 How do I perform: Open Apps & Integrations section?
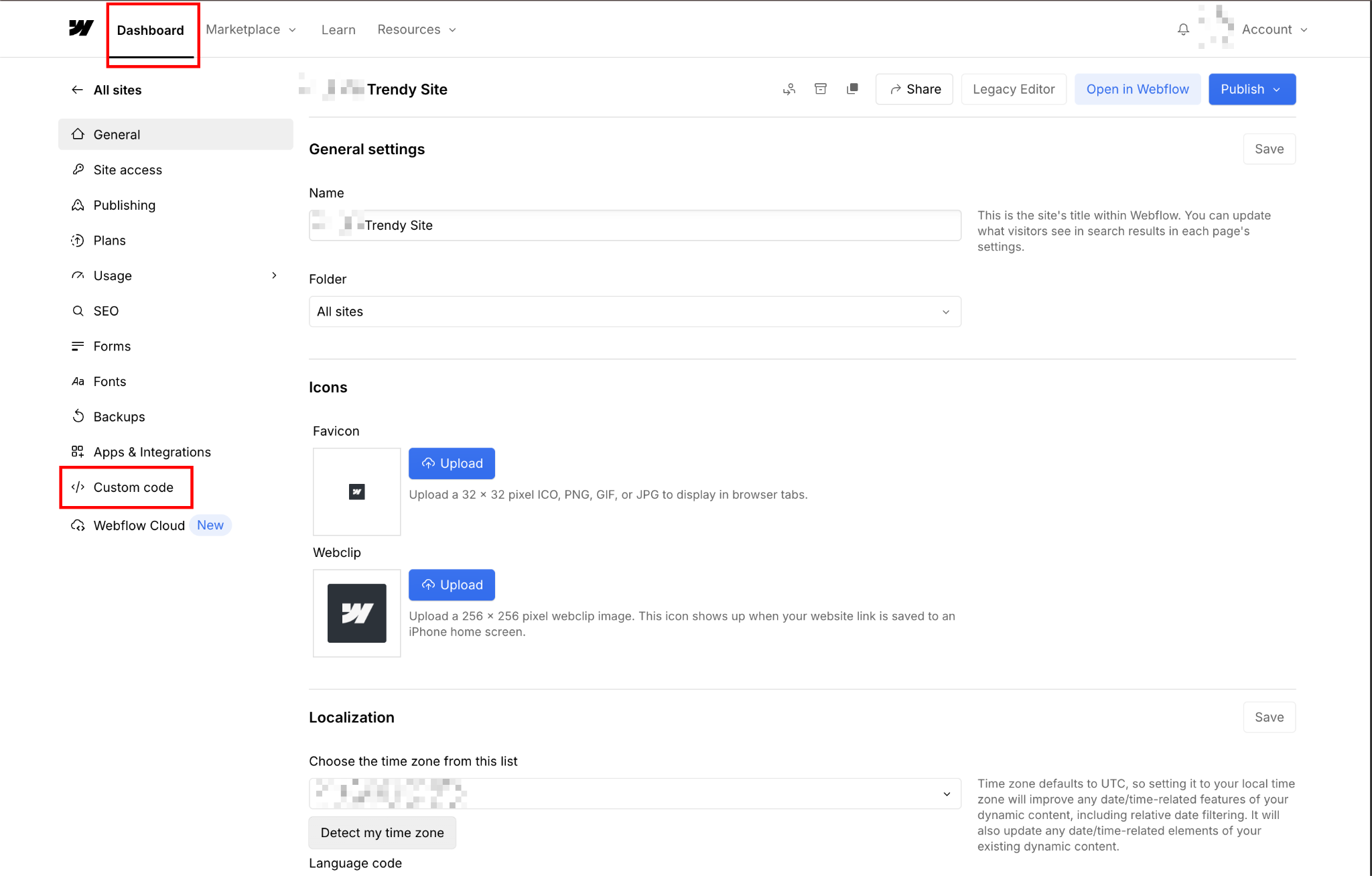pyautogui.click(x=151, y=452)
